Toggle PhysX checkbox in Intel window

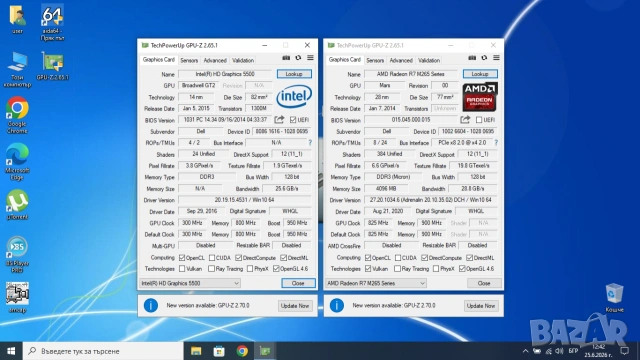coord(250,269)
